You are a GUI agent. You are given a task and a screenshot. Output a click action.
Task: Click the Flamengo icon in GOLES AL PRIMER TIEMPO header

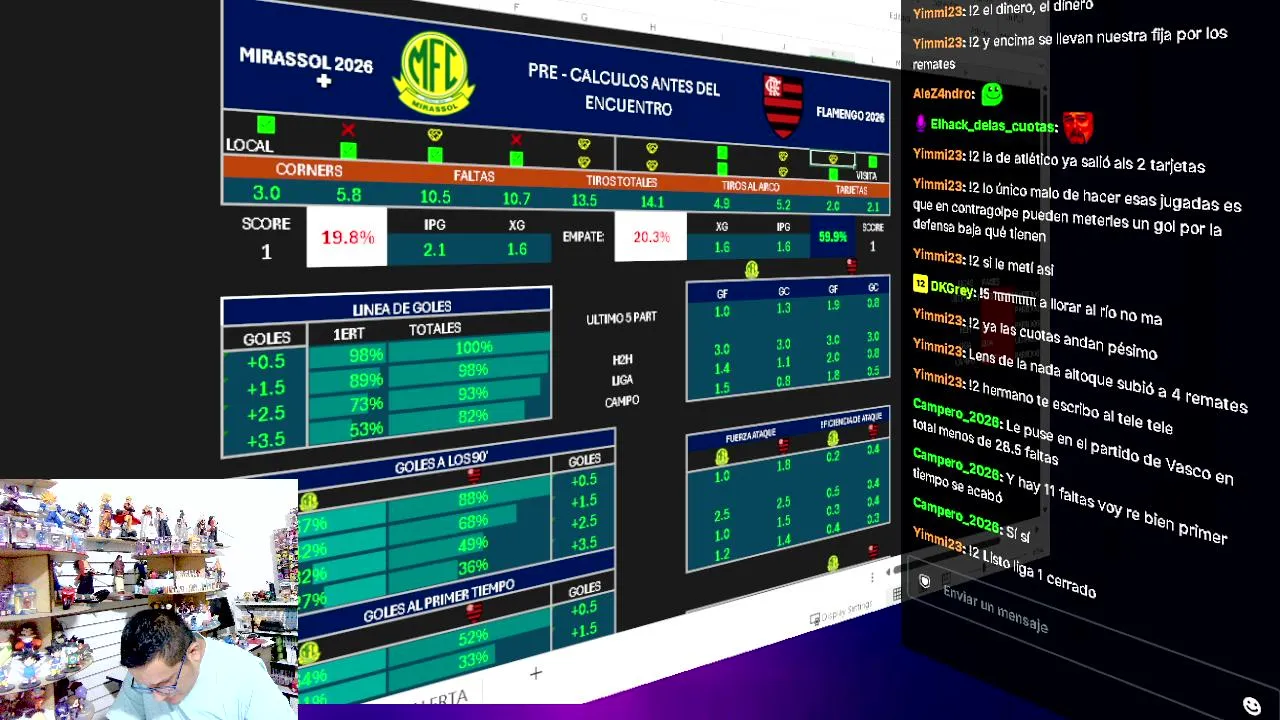474,612
